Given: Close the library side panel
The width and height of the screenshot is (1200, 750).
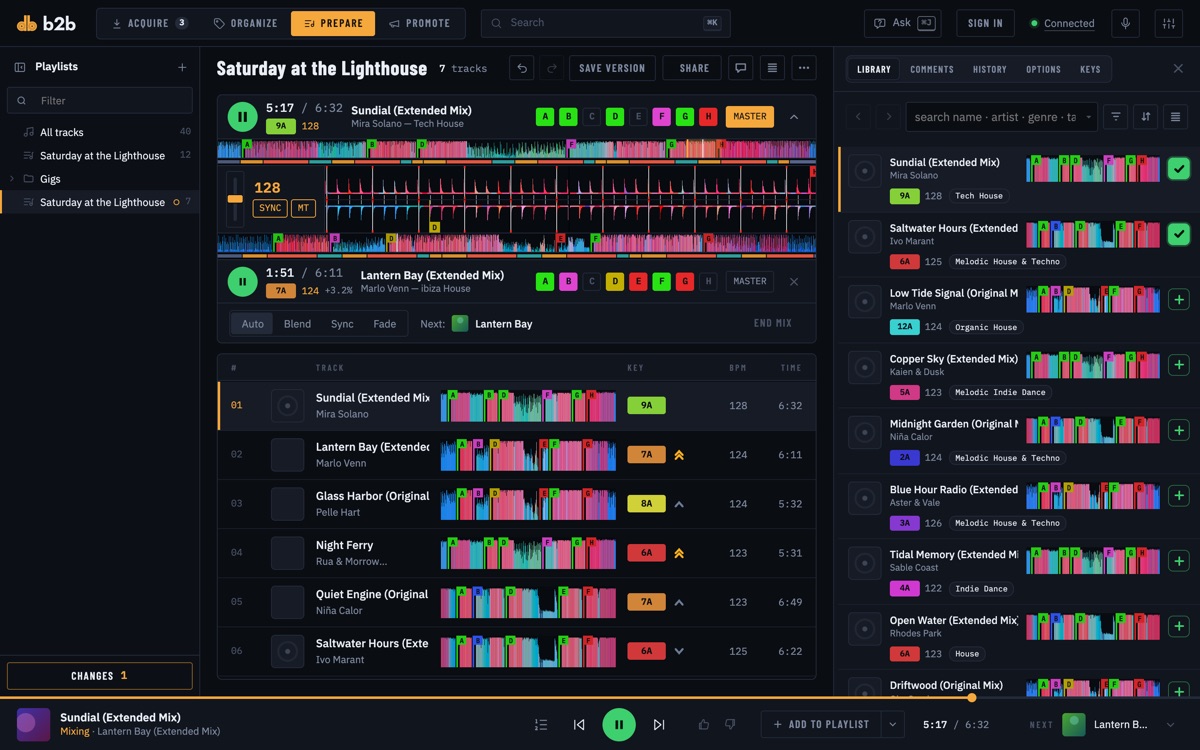Looking at the screenshot, I should tap(1178, 68).
